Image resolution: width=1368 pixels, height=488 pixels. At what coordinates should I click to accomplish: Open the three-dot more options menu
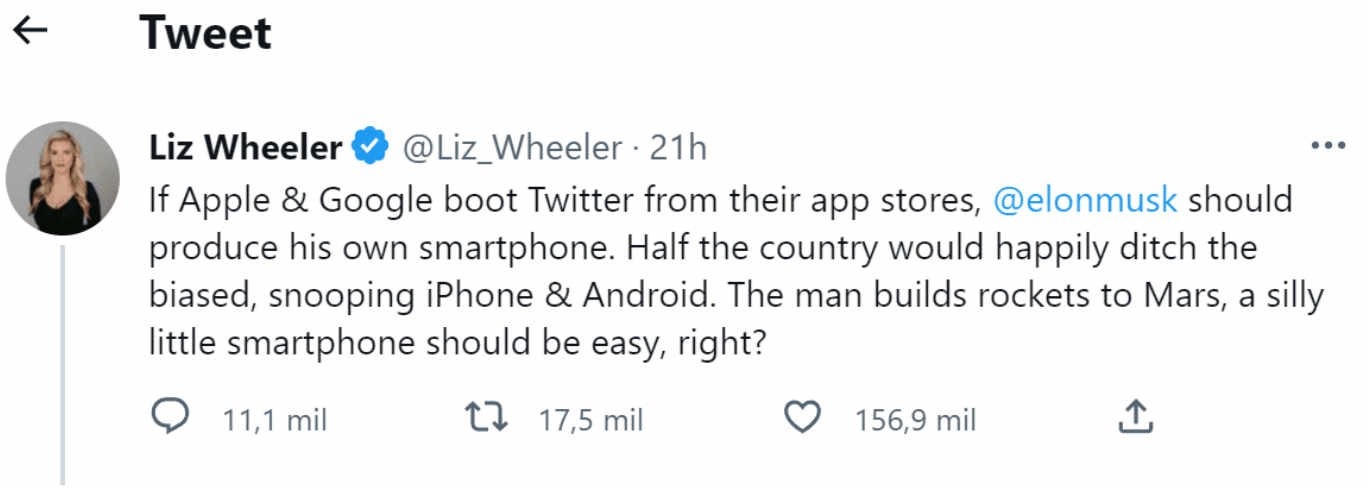pyautogui.click(x=1327, y=147)
